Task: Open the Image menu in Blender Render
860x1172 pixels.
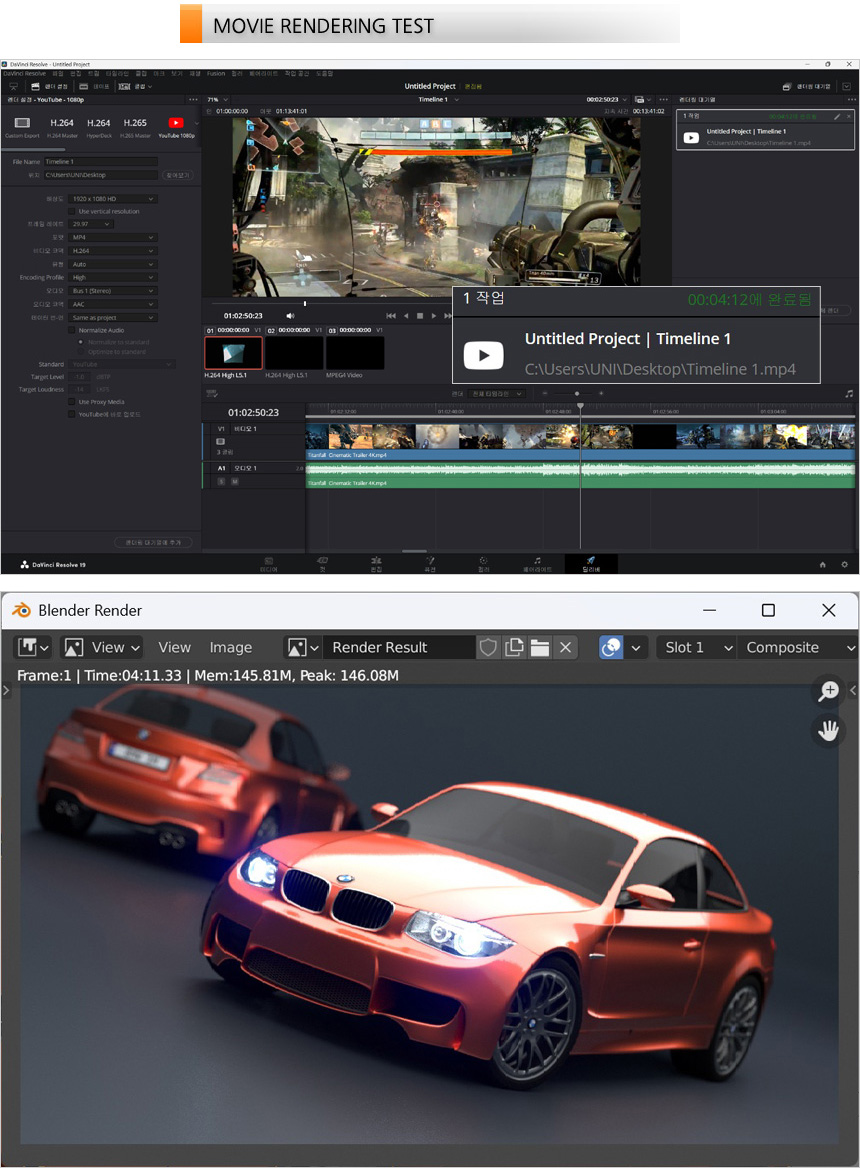Action: click(230, 648)
